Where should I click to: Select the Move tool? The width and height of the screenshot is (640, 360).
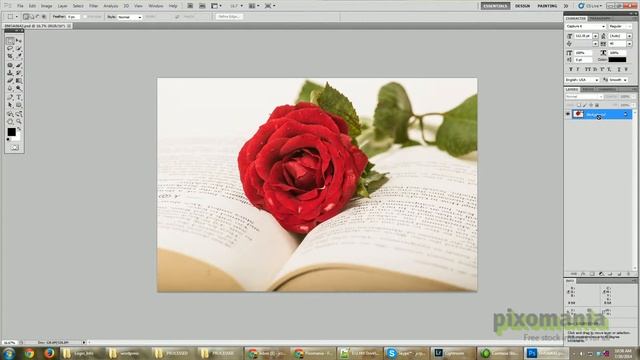(19, 40)
